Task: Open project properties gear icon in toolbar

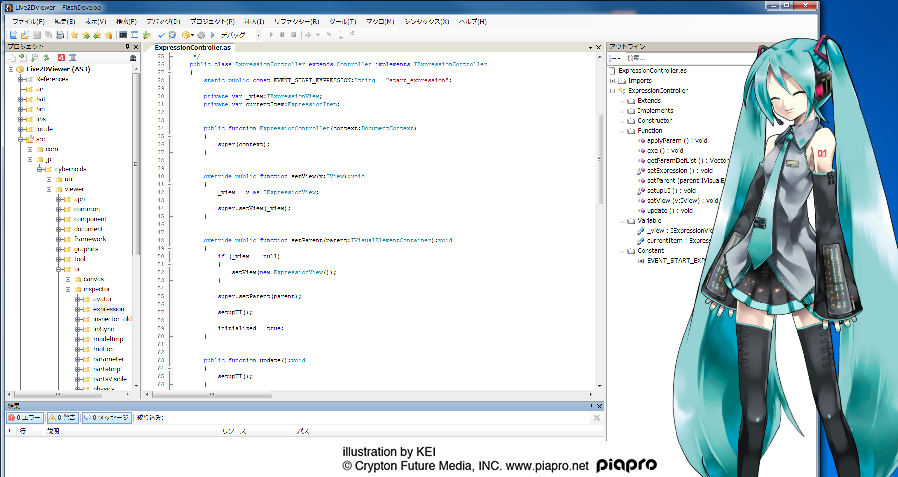Action: tap(201, 35)
